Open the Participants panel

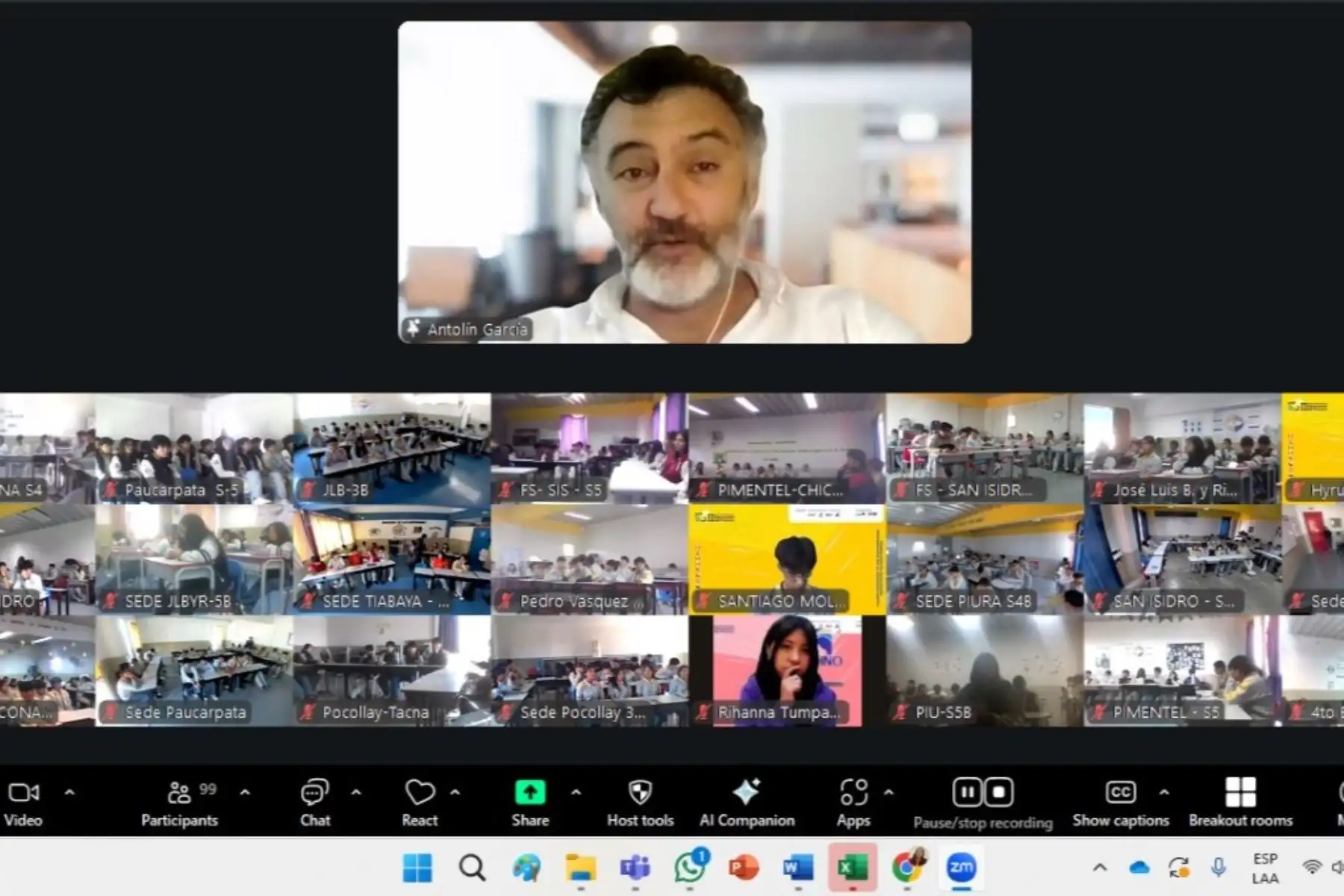[179, 803]
